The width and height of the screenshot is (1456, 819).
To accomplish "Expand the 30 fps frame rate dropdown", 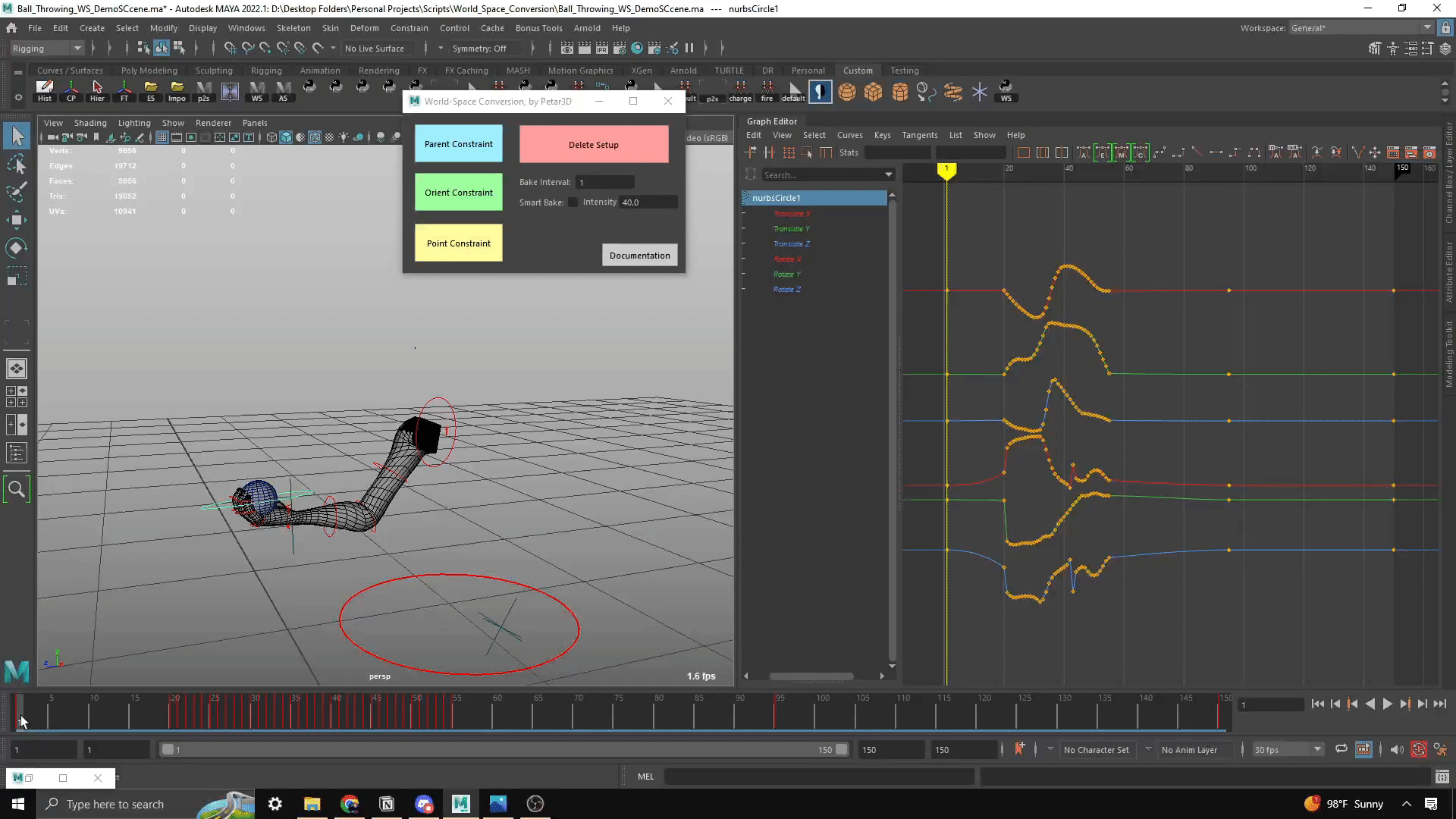I will (1287, 750).
